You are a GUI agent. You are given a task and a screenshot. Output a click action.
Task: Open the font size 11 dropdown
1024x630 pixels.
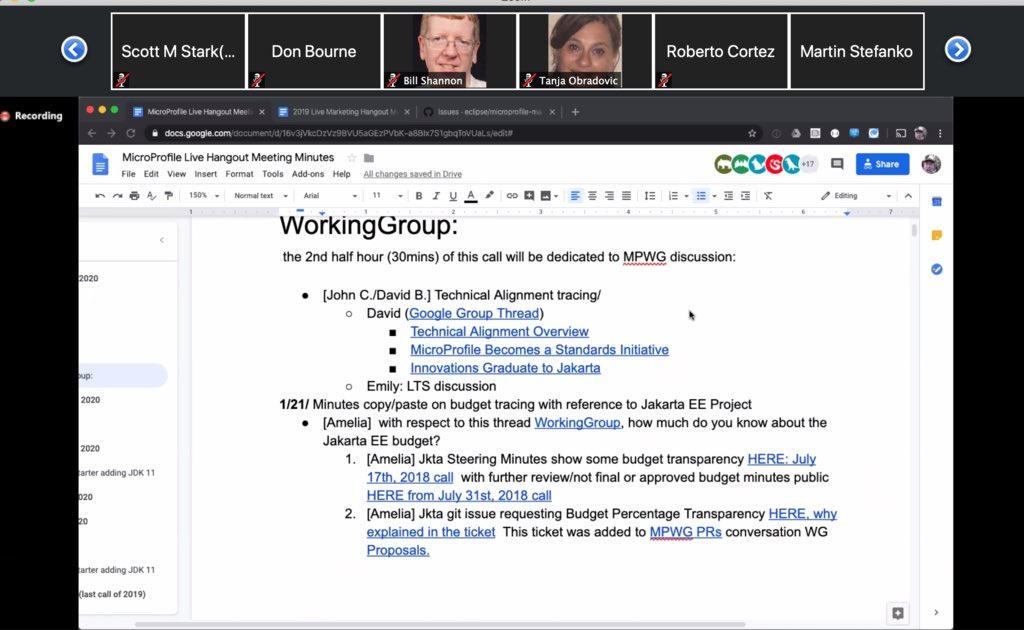point(387,196)
